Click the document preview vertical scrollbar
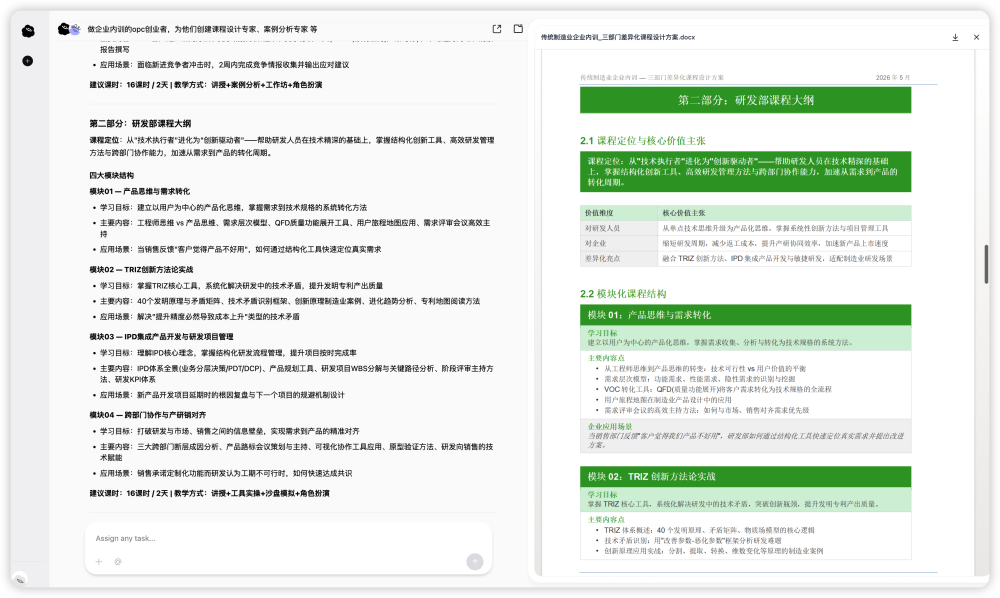Screen dimensions: 1000x598 tap(986, 264)
